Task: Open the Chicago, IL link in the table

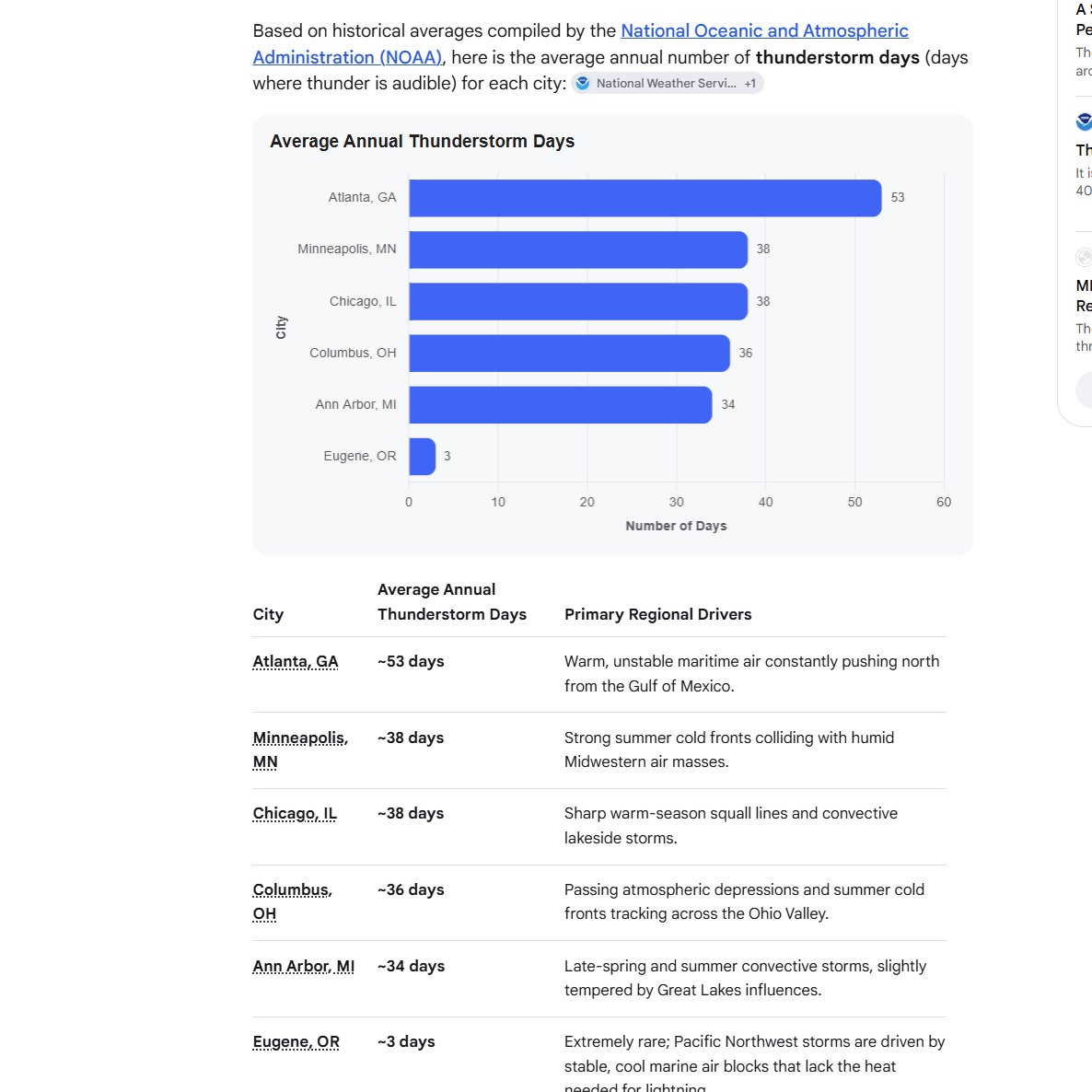Action: pos(295,813)
